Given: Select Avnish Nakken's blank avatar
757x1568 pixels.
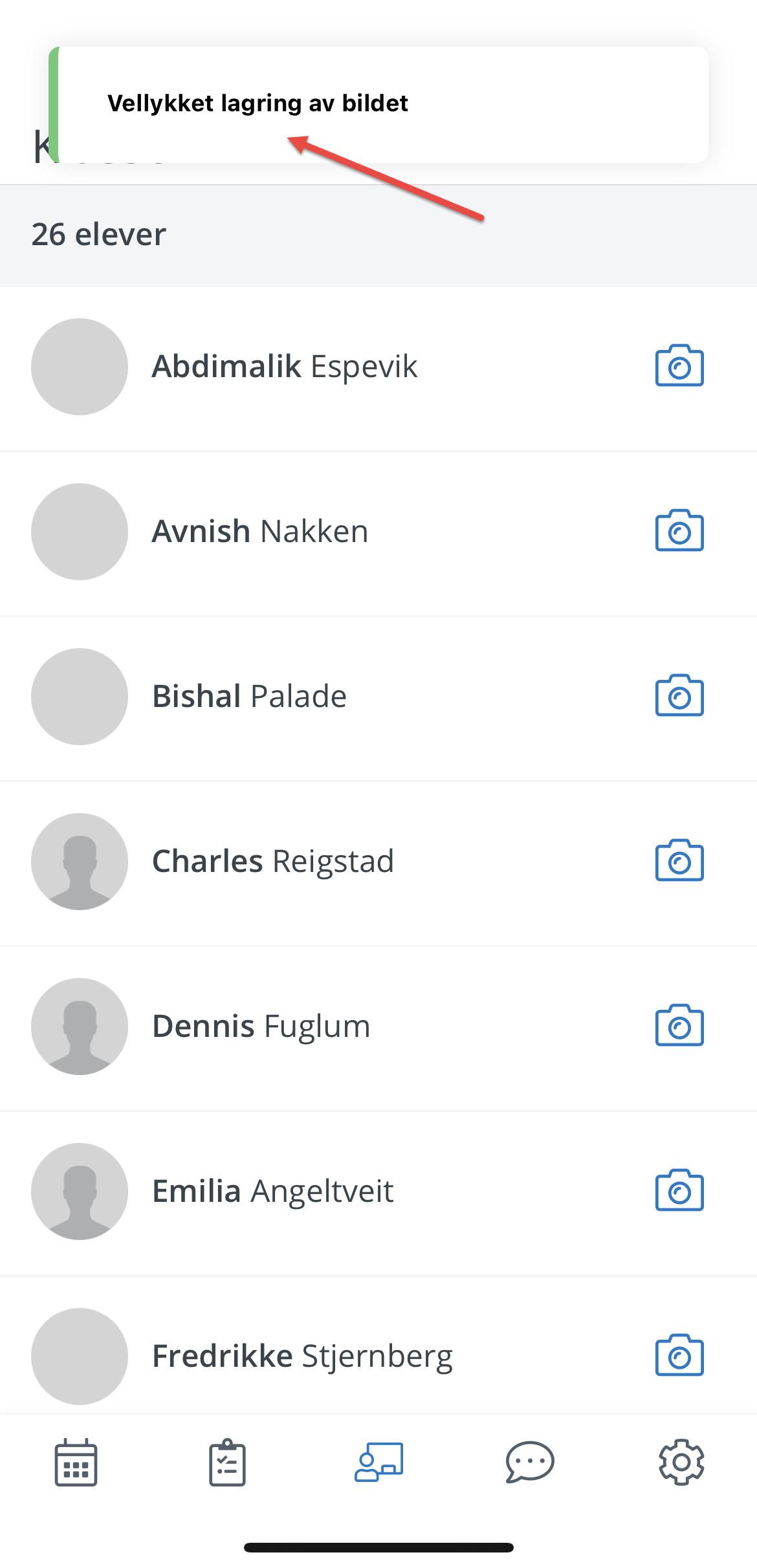Looking at the screenshot, I should tap(80, 531).
